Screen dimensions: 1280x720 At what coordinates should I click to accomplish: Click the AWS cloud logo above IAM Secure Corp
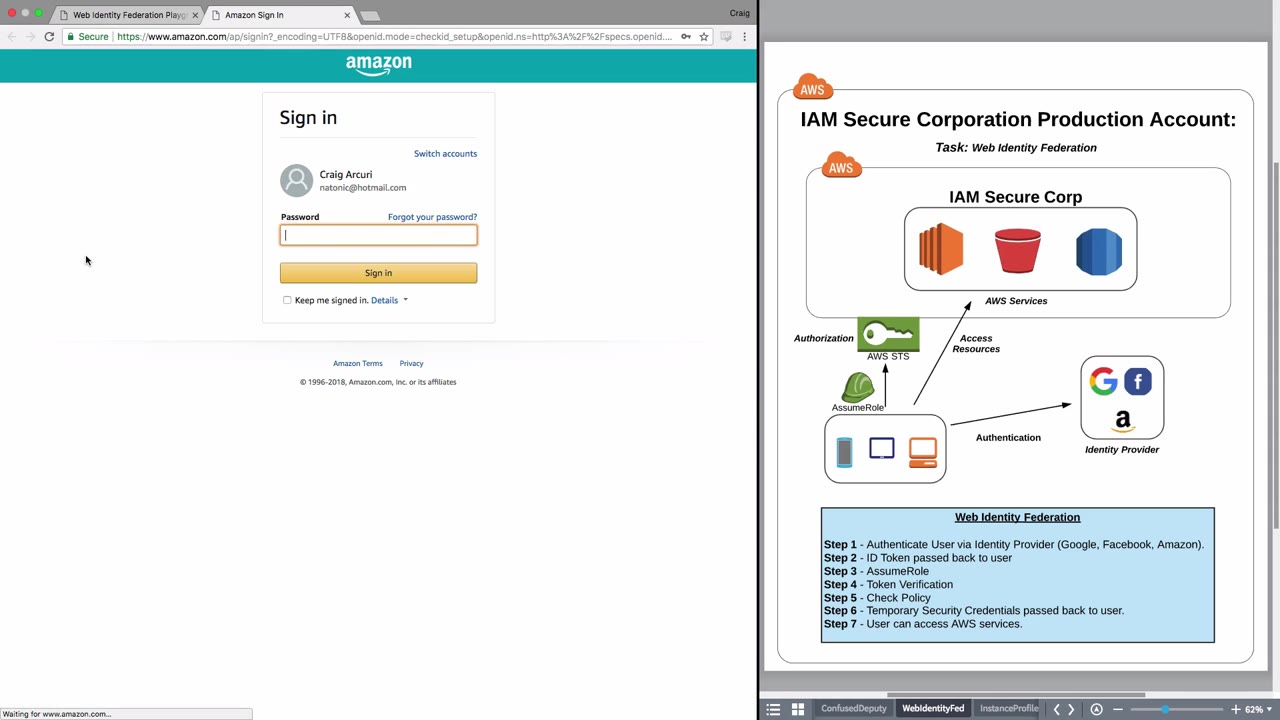[841, 166]
